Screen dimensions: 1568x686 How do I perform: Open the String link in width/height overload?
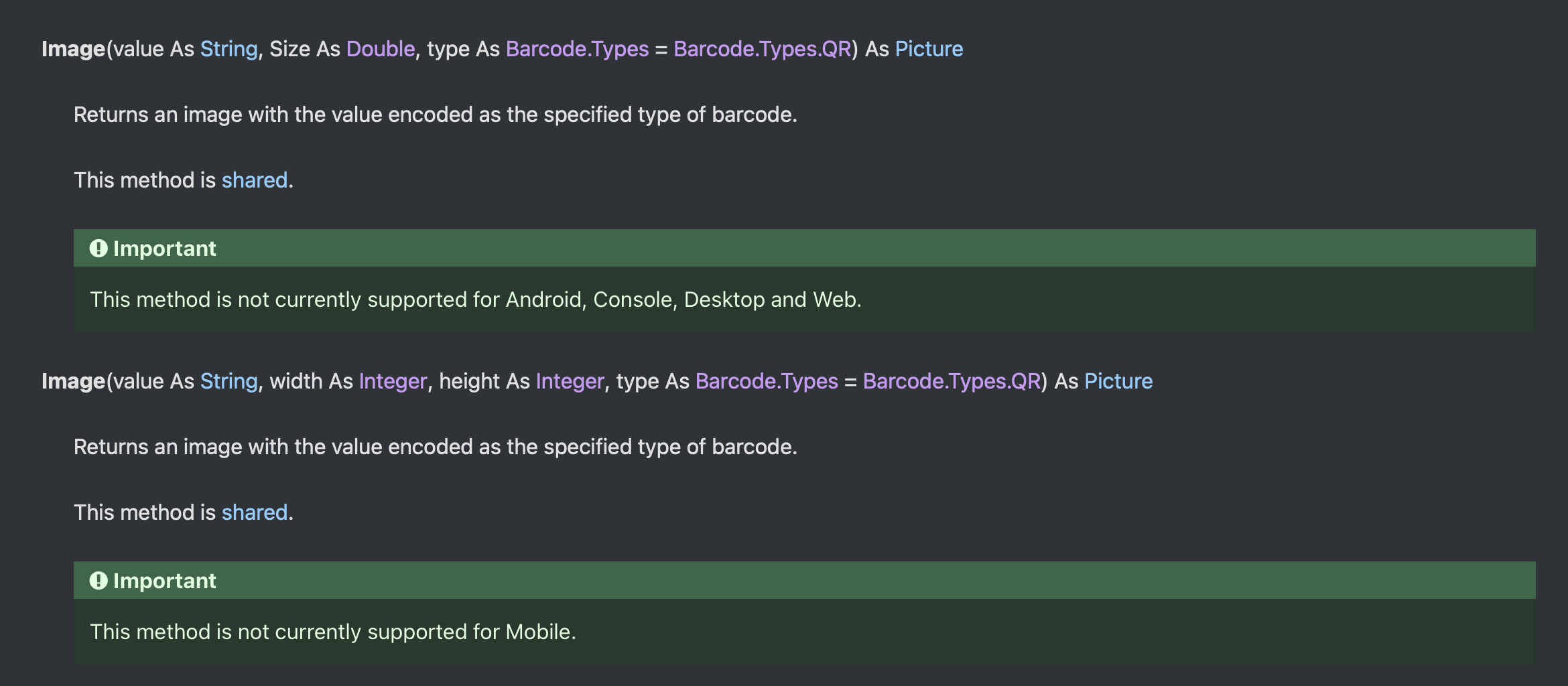pyautogui.click(x=228, y=381)
